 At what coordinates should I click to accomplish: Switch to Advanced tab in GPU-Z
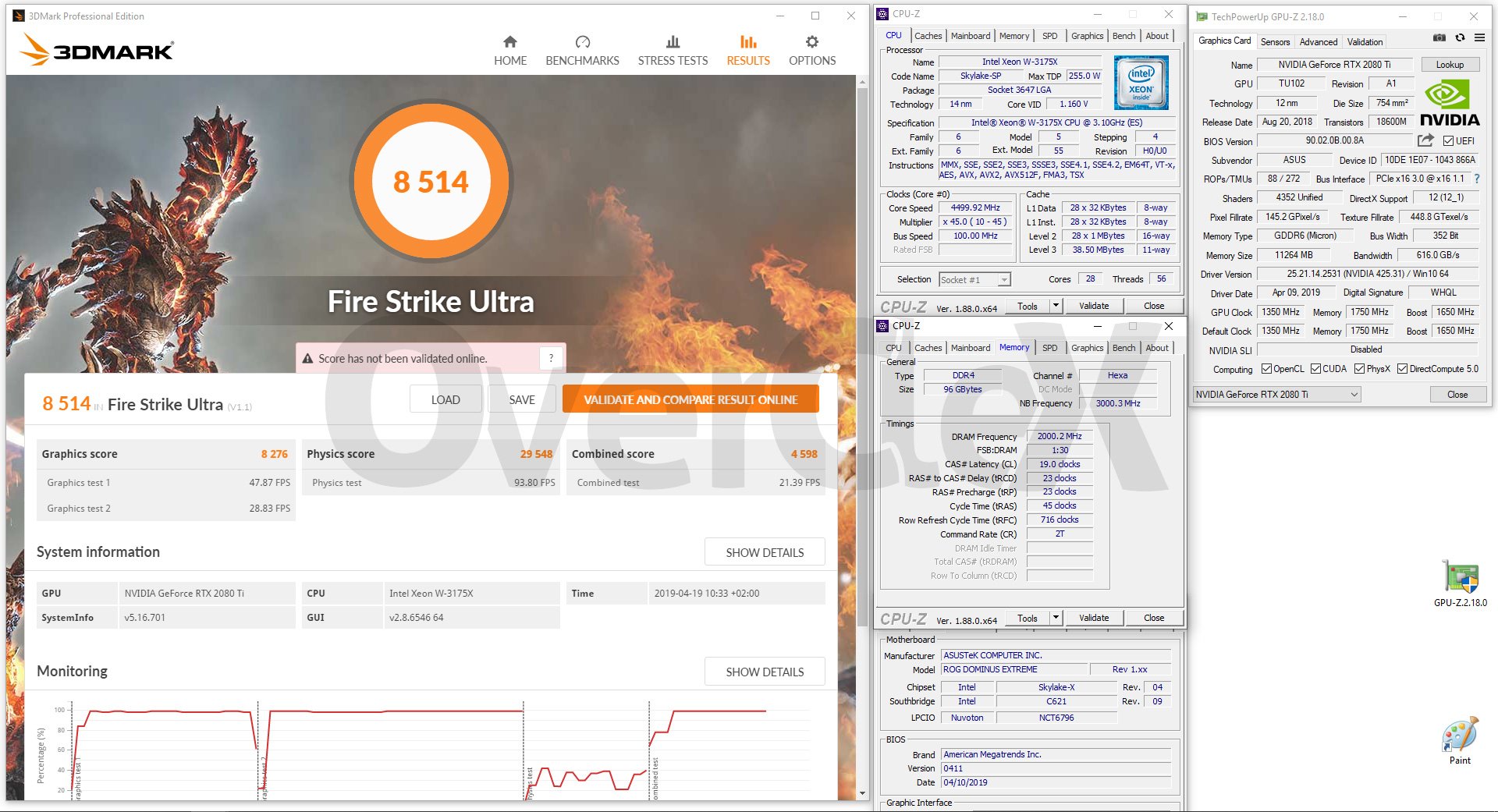pos(1319,42)
